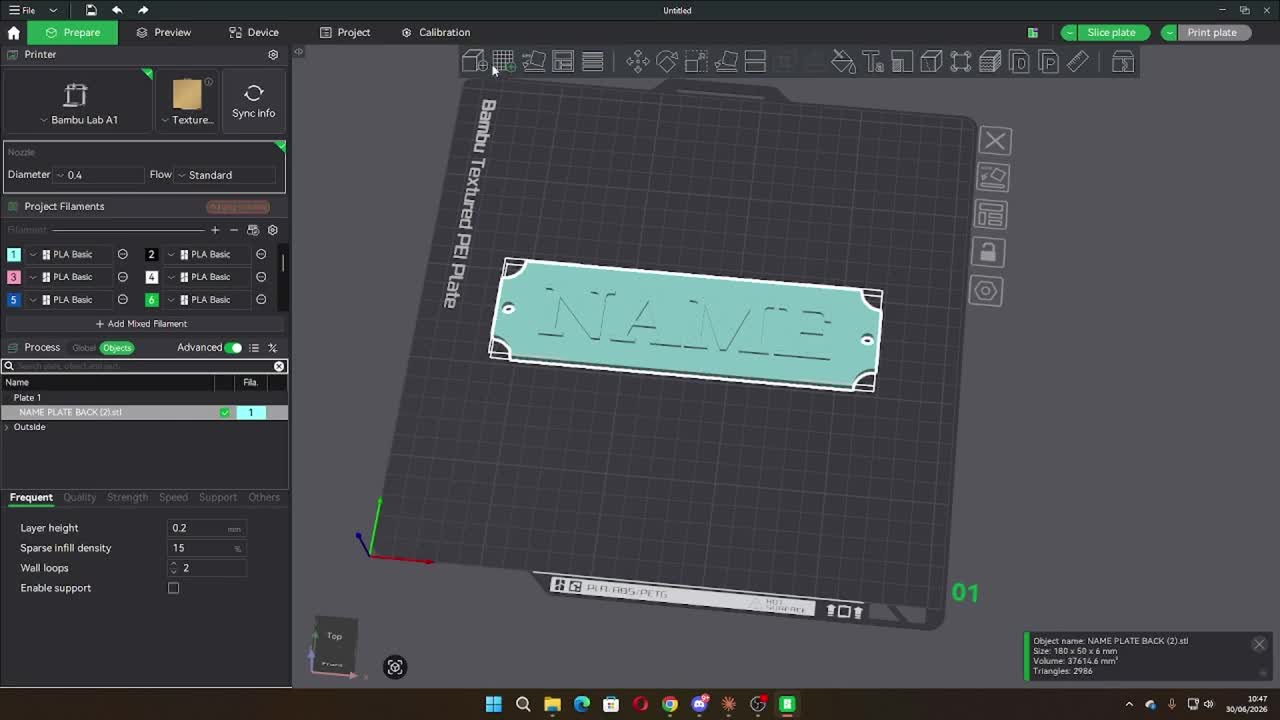Go to the Home page icon
The image size is (1280, 720).
coord(14,32)
